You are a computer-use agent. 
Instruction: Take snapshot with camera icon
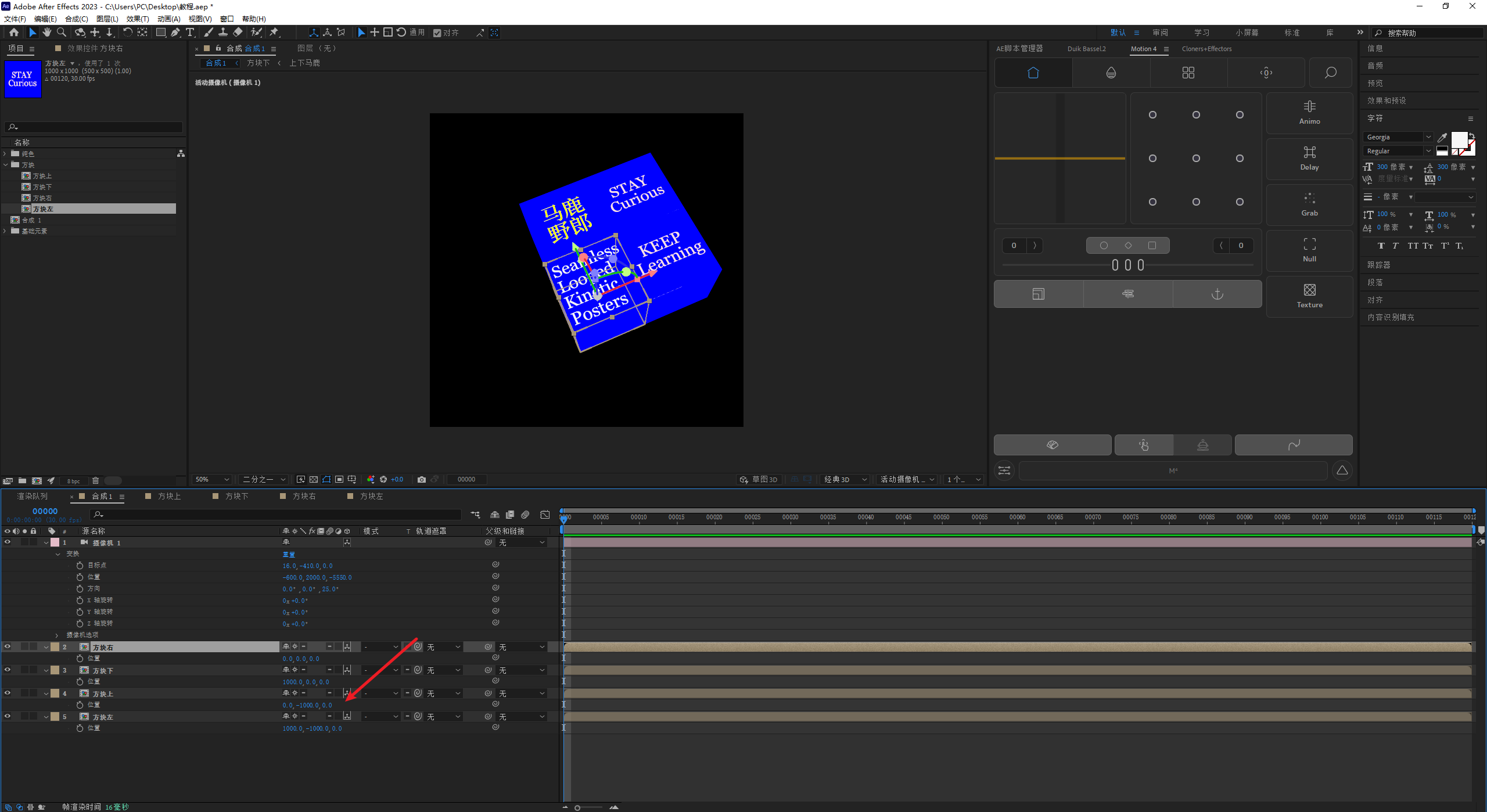(422, 479)
